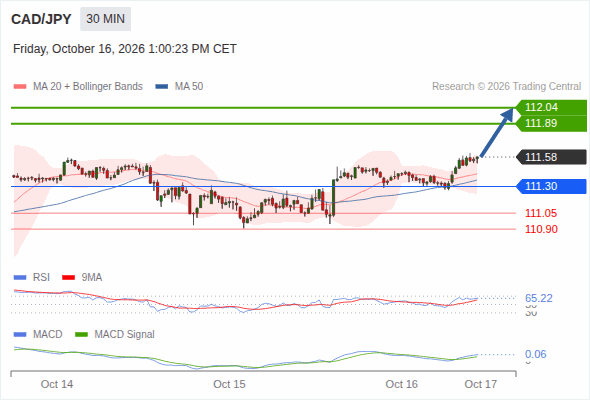Image resolution: width=590 pixels, height=400 pixels.
Task: Click the MACD Signal green swatch
Action: click(x=81, y=335)
